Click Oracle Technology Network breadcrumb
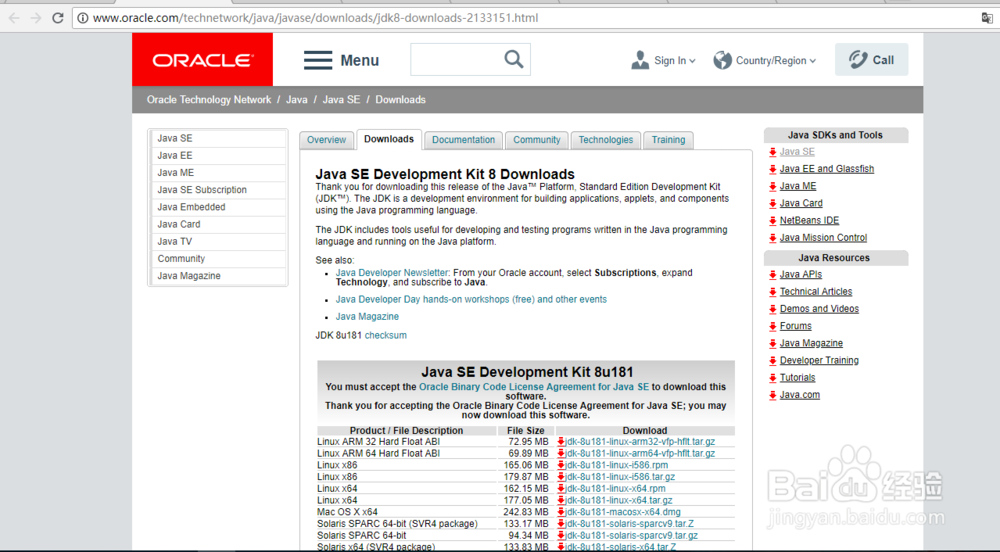 pos(209,99)
